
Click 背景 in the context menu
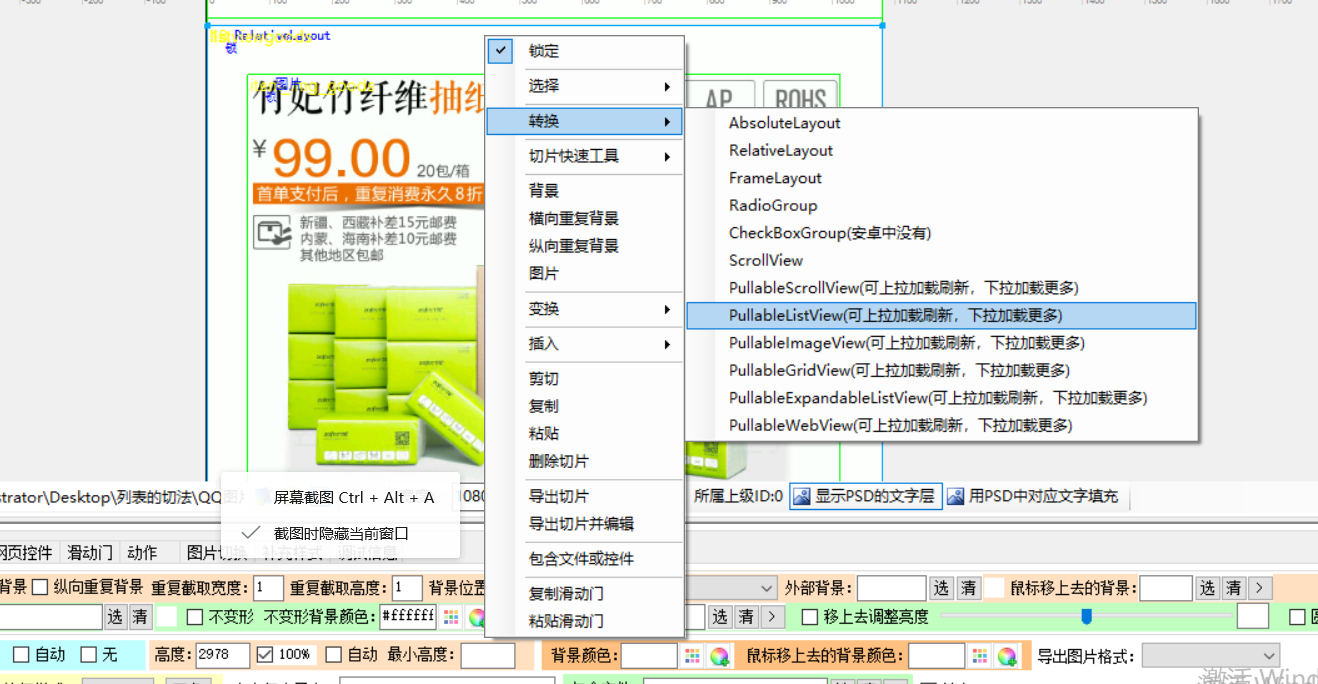[x=584, y=191]
